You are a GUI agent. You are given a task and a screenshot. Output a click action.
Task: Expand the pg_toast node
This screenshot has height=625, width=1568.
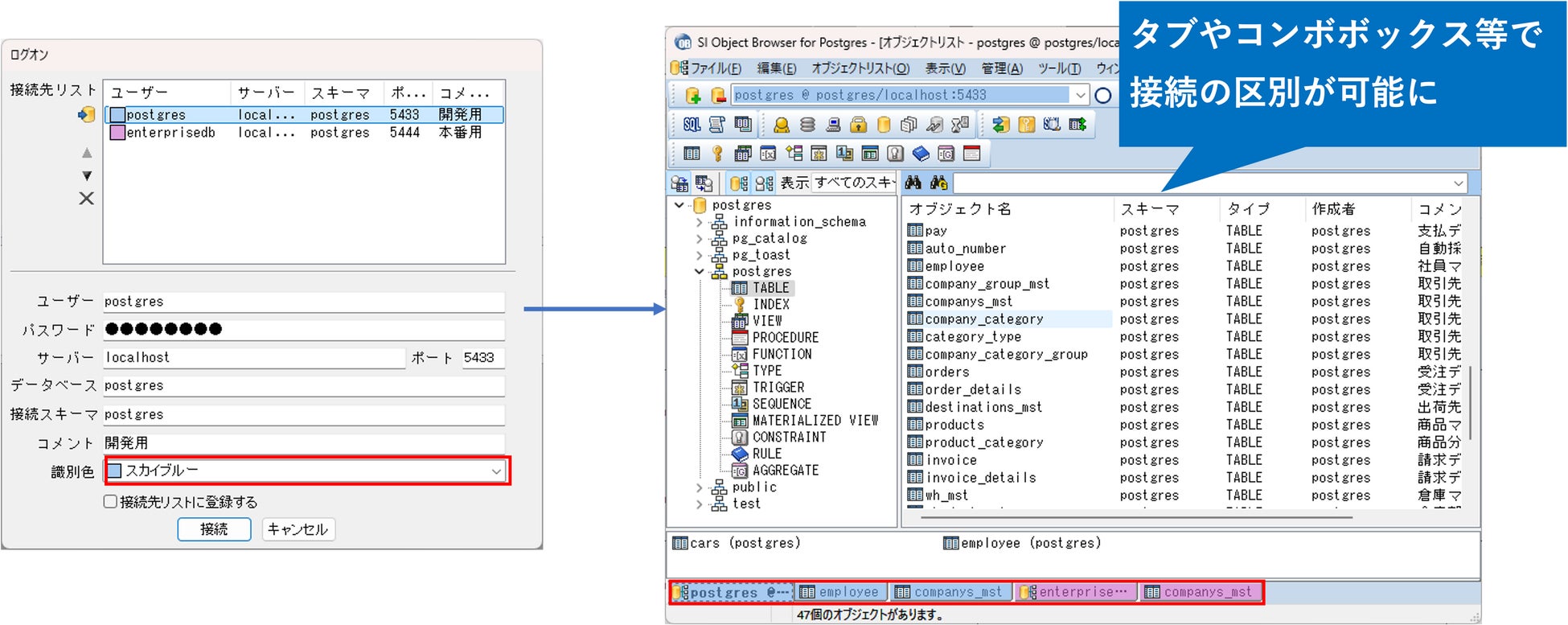click(700, 255)
